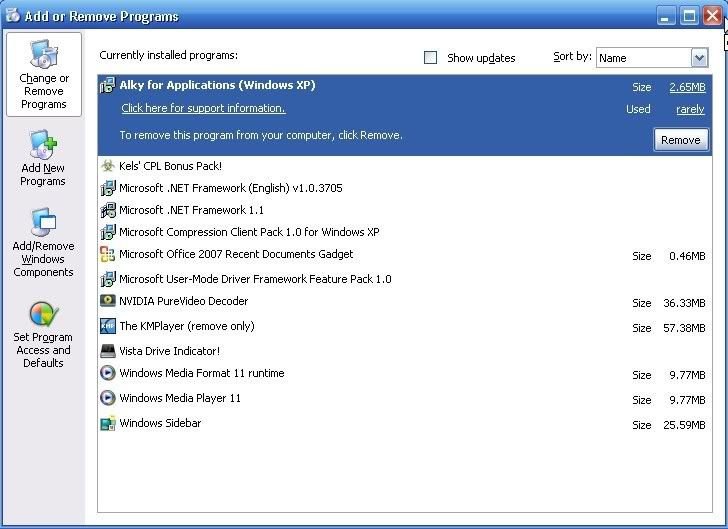This screenshot has width=728, height=529.
Task: Click the Vista Drive Indicator icon
Action: click(x=108, y=351)
